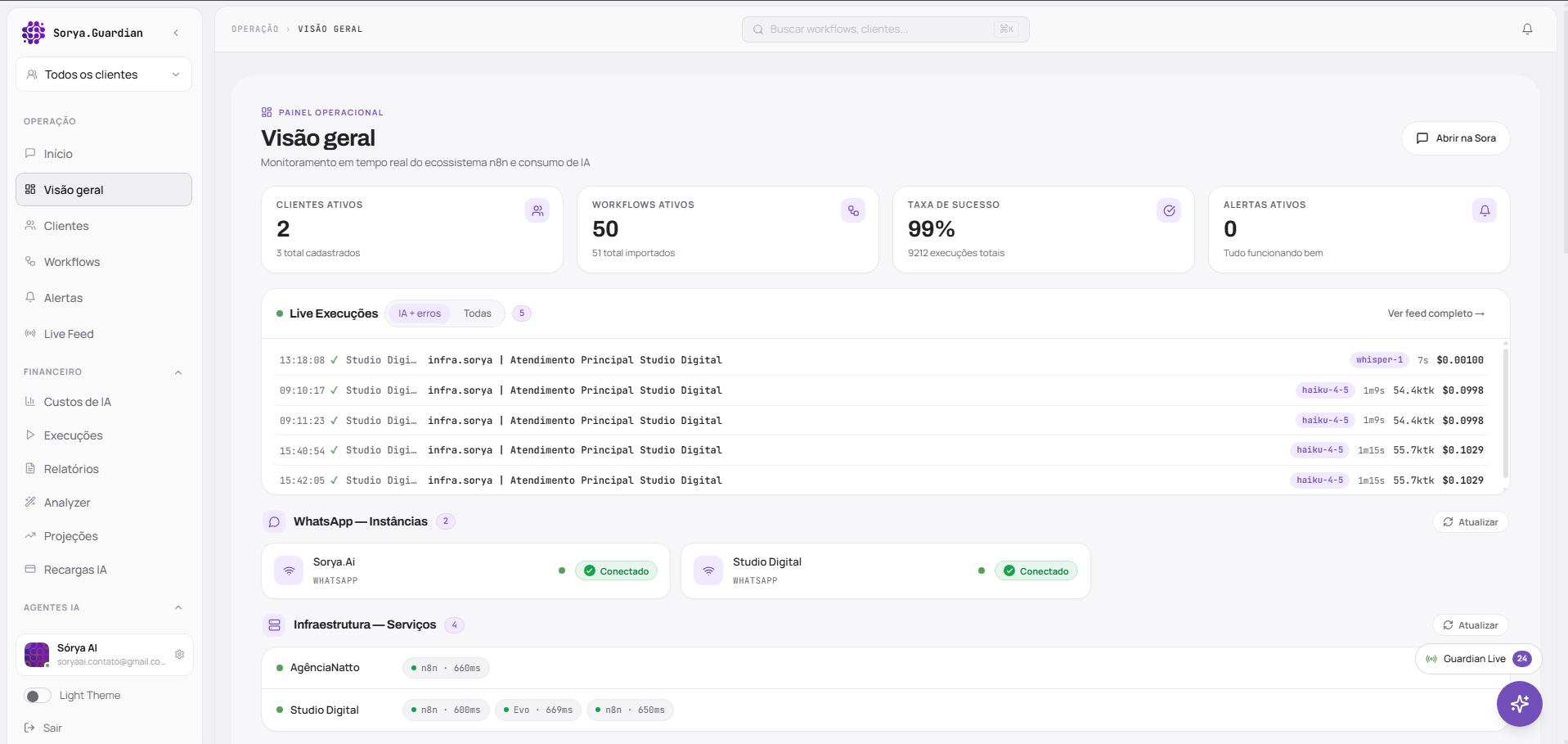Viewport: 1568px width, 744px height.
Task: Click Abrir na Sora button
Action: click(x=1456, y=138)
